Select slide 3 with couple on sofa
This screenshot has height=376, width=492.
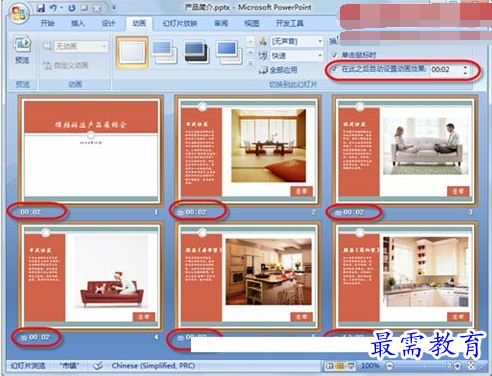point(405,150)
